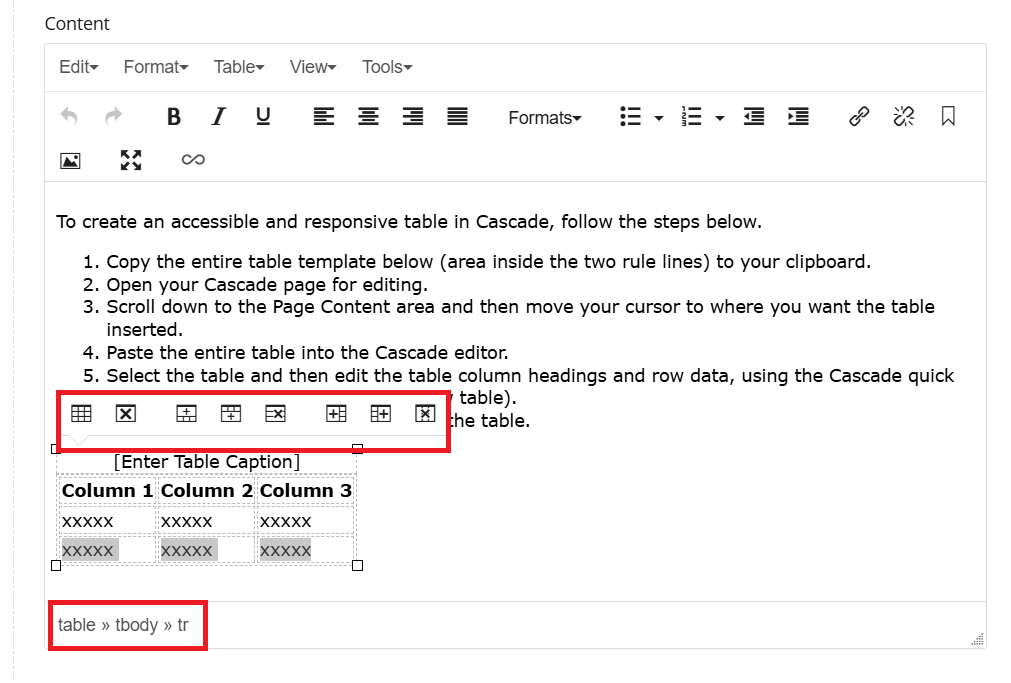The width and height of the screenshot is (1011, 683).
Task: Insert anchor with bookmark icon
Action: tap(948, 117)
